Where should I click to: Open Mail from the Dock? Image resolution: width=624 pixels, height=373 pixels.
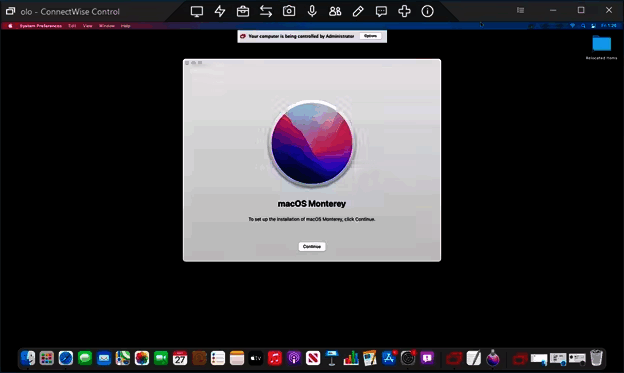click(104, 358)
